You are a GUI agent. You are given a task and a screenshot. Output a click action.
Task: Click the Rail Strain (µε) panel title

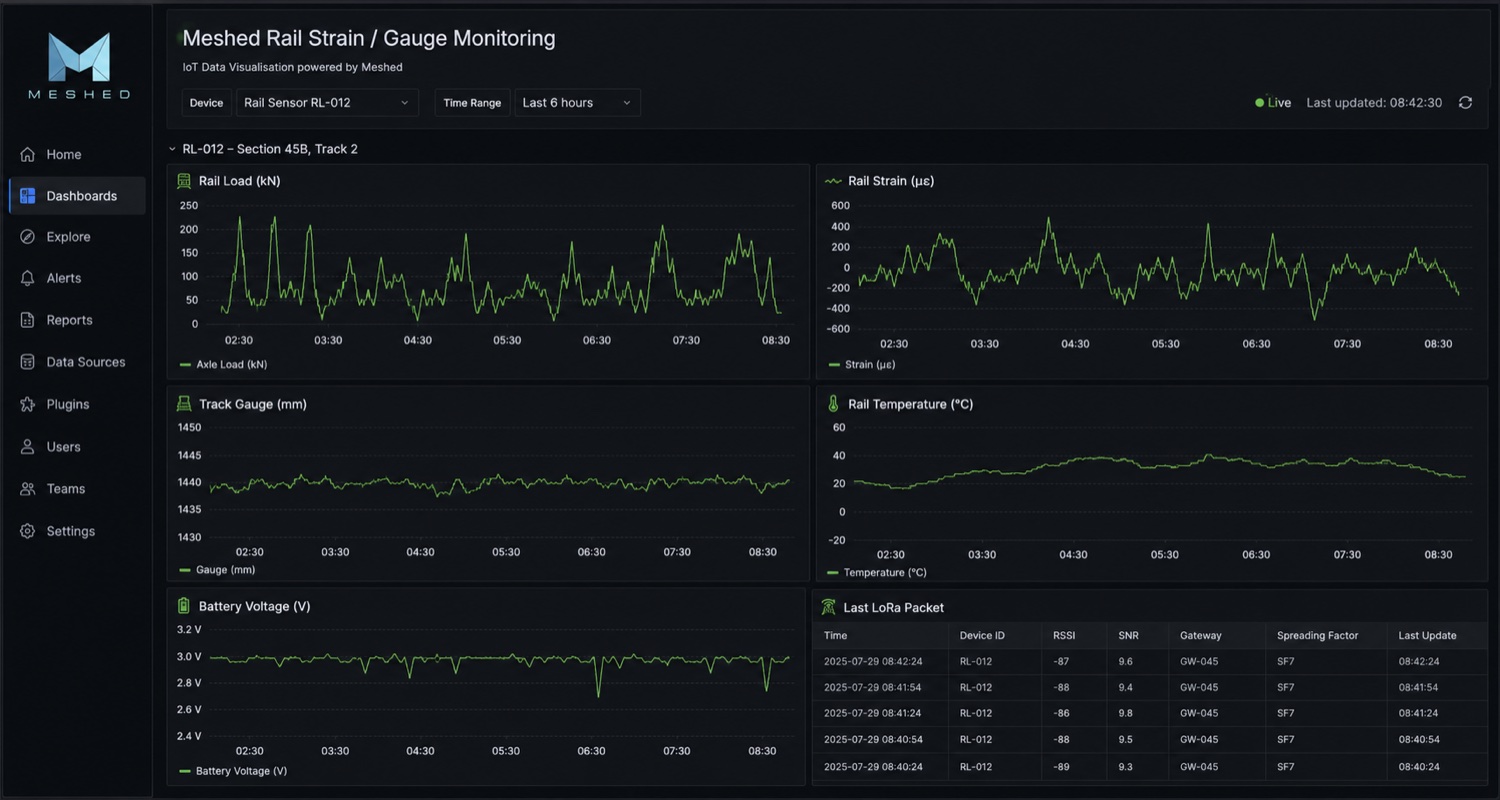click(891, 181)
